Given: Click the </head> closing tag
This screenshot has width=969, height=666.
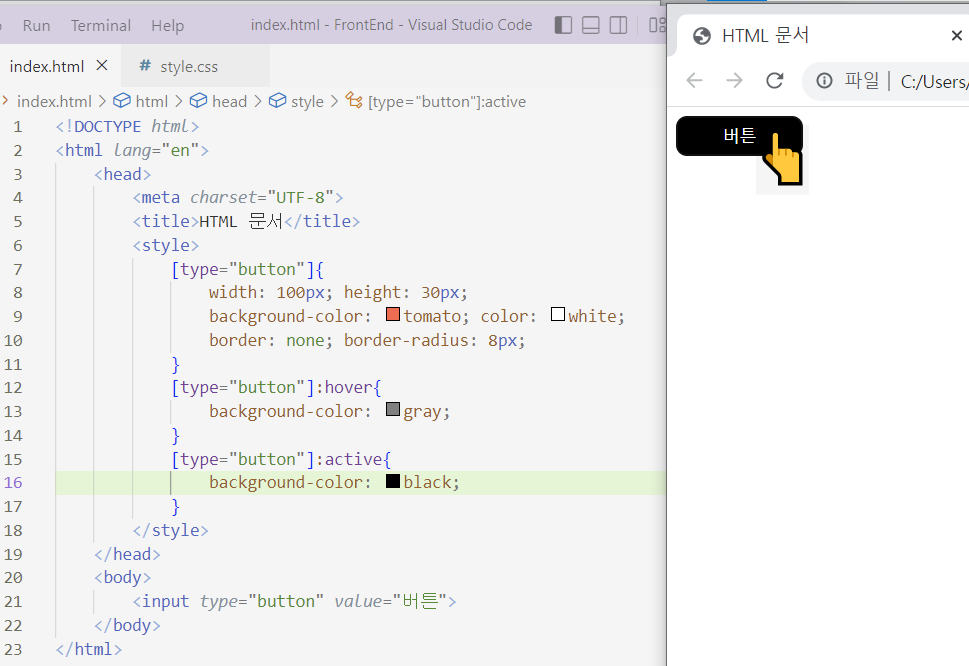Looking at the screenshot, I should point(127,554).
